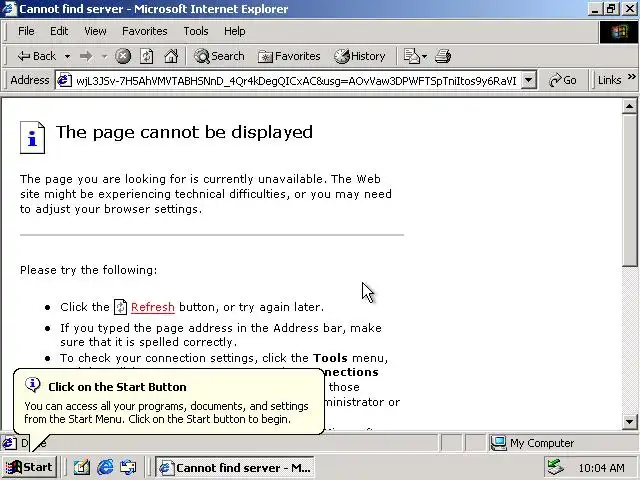Viewport: 640px width, 480px height.
Task: Launch Internet Explorer from Quick Launch
Action: (x=105, y=467)
